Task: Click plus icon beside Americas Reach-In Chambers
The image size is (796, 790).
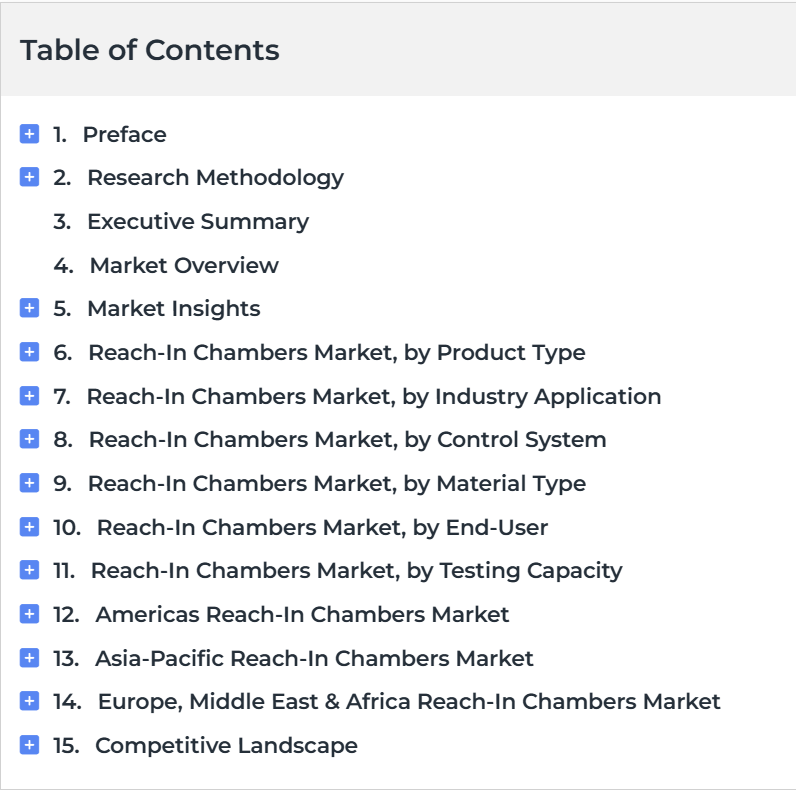Action: pyautogui.click(x=29, y=614)
